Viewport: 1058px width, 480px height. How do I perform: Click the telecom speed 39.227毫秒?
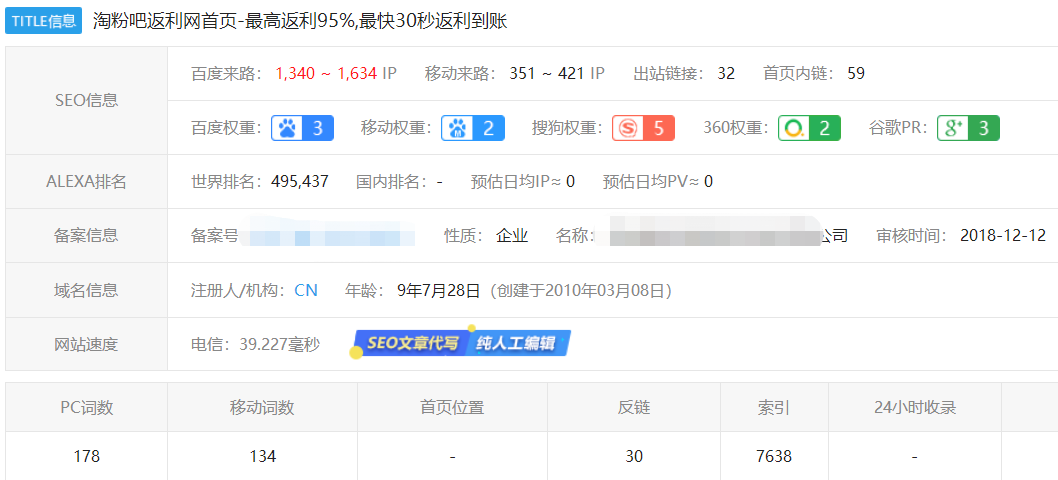click(279, 344)
